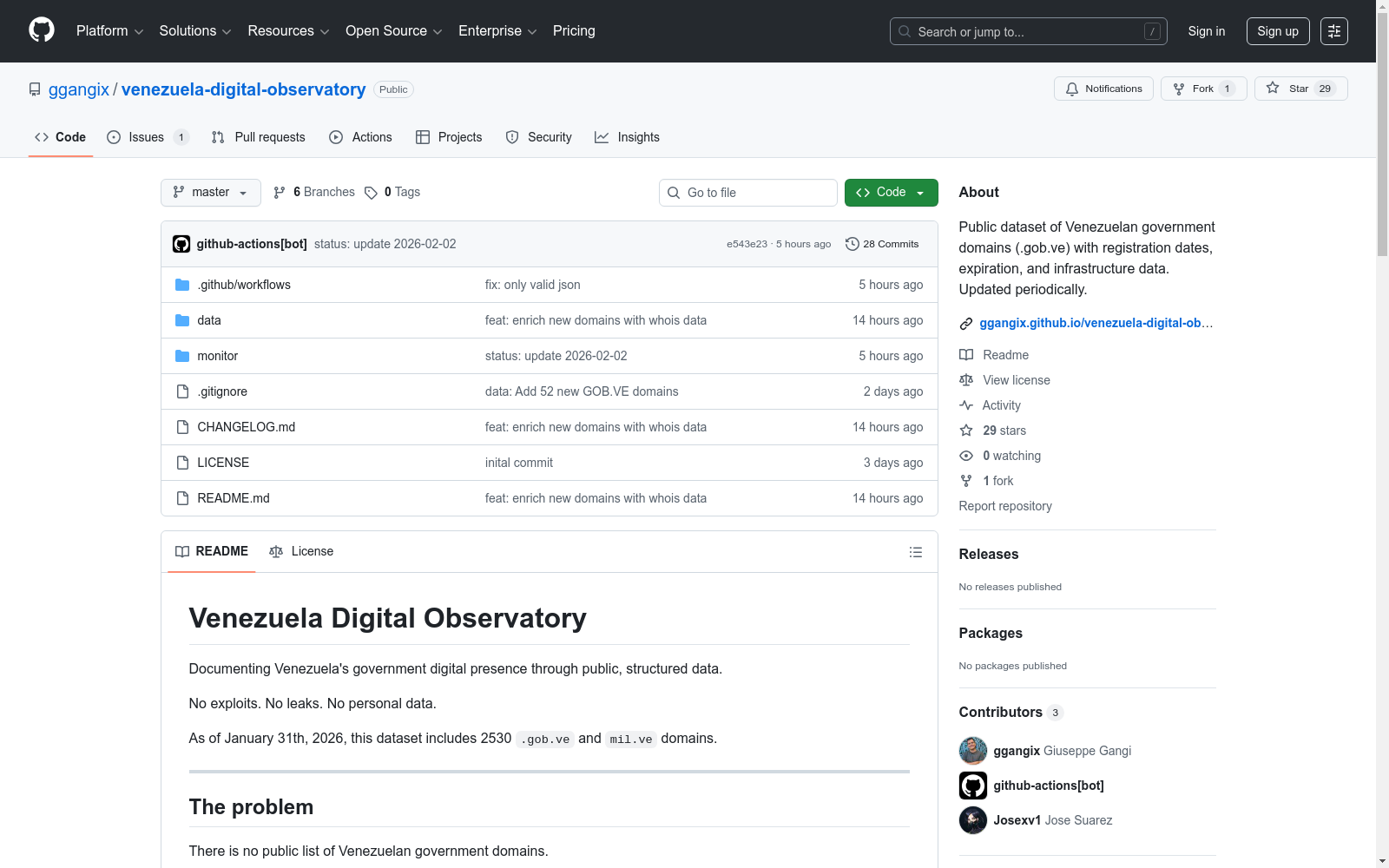1389x868 pixels.
Task: Go to the Pricing page
Action: [x=574, y=31]
